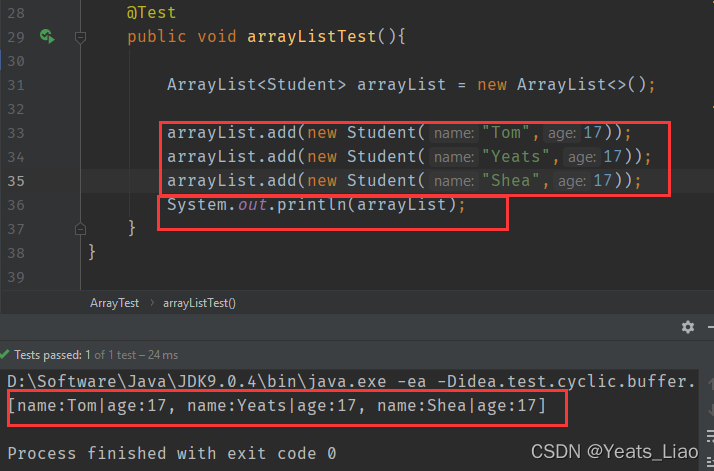The width and height of the screenshot is (714, 471).
Task: Collapse method using fold marker at line 37
Action: pyautogui.click(x=80, y=229)
